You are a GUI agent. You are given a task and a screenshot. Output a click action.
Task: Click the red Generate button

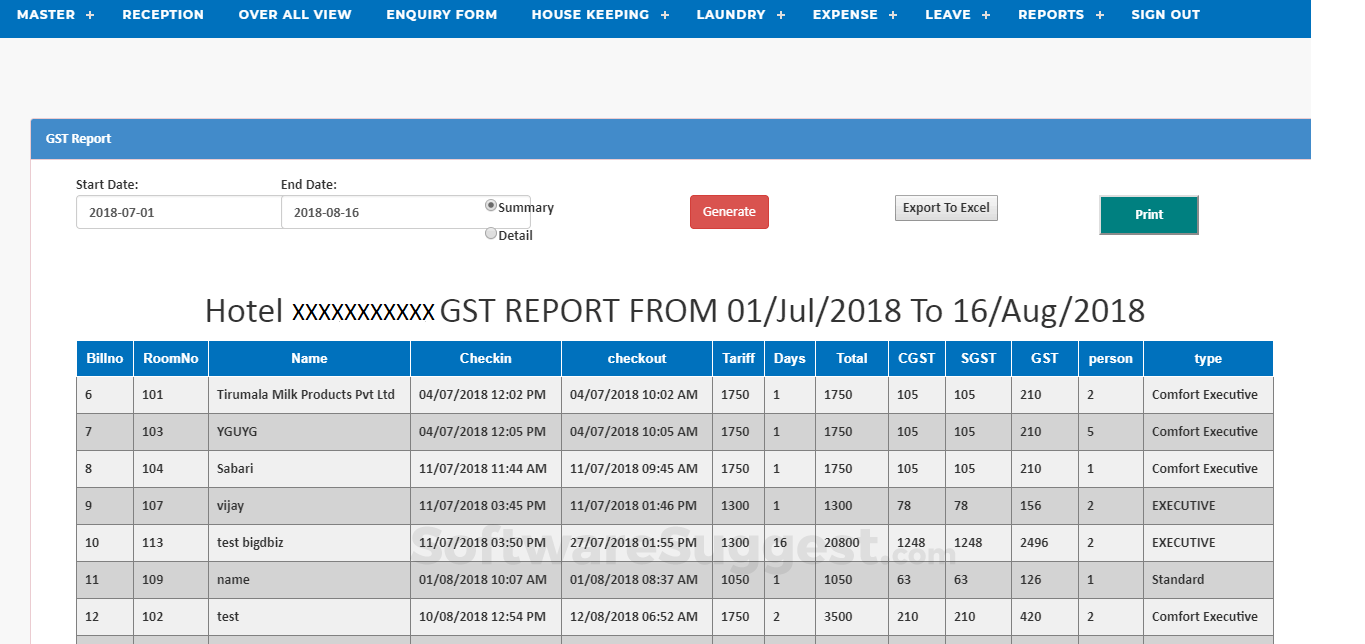pyautogui.click(x=729, y=212)
